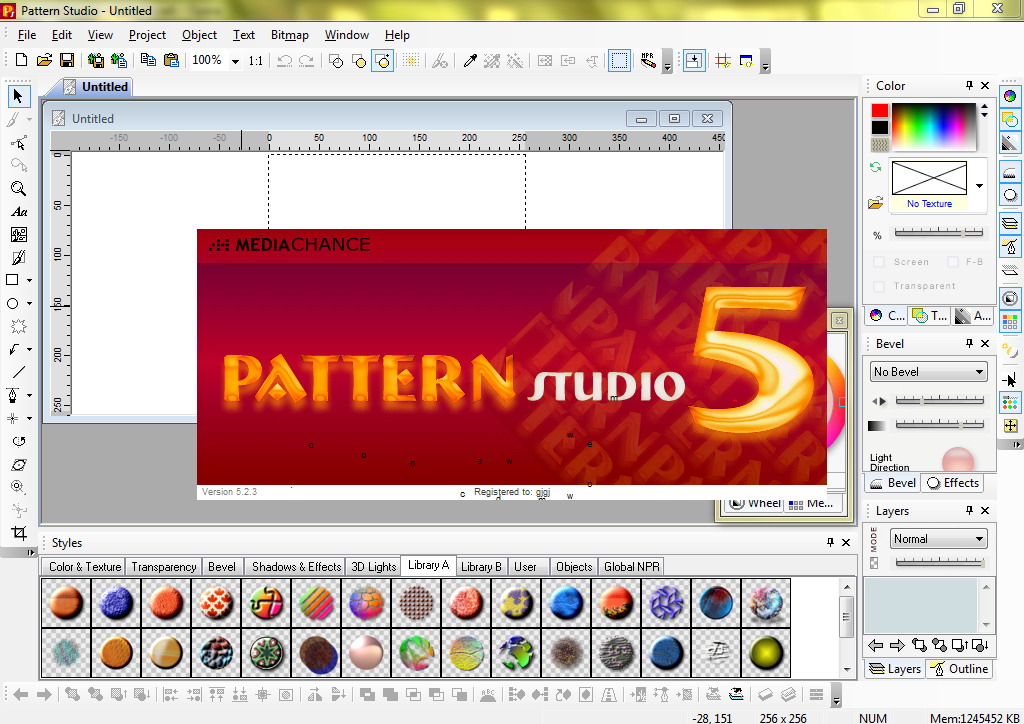Pin the Bevel panel

969,343
